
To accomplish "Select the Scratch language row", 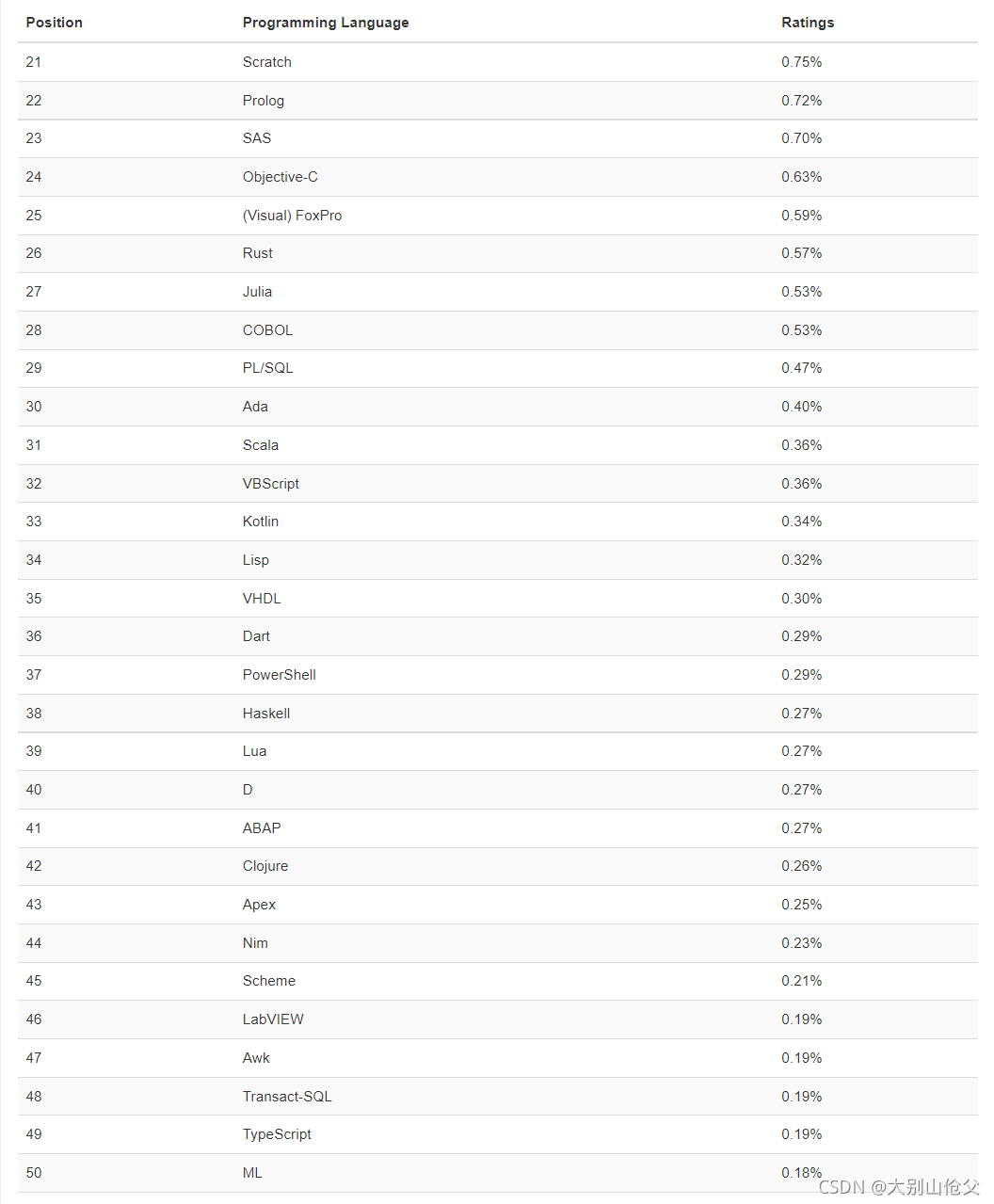I will point(497,62).
